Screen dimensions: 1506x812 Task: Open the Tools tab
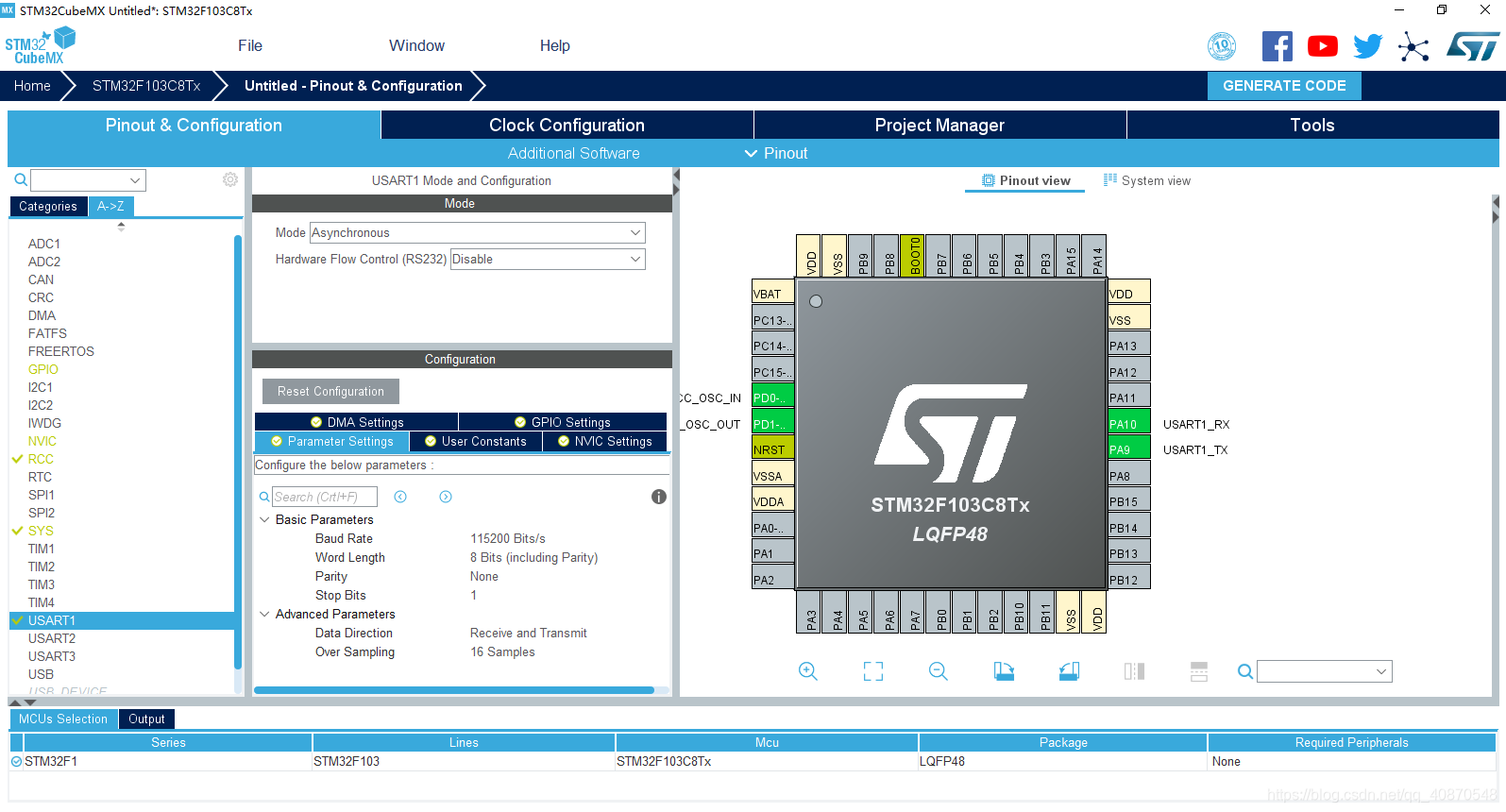1312,125
